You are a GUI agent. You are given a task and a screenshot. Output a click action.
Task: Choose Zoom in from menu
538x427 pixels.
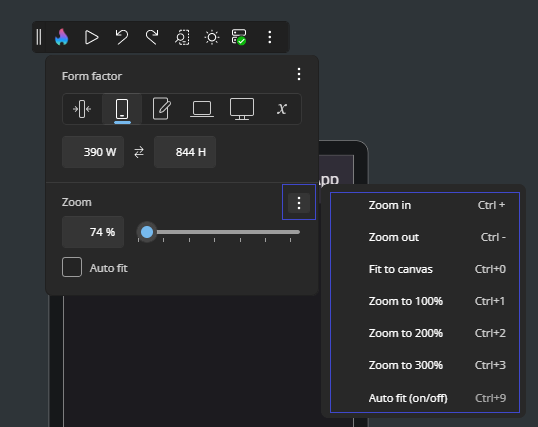[x=425, y=205]
